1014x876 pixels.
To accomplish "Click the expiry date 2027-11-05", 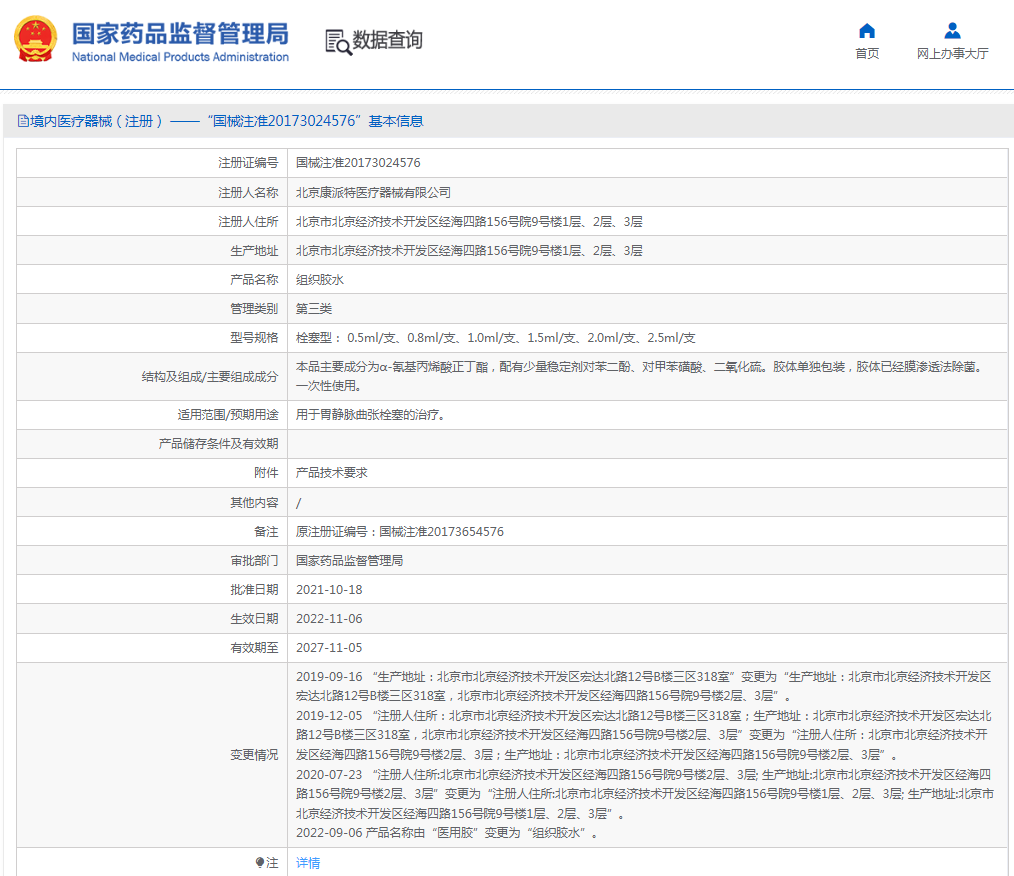I will point(329,648).
